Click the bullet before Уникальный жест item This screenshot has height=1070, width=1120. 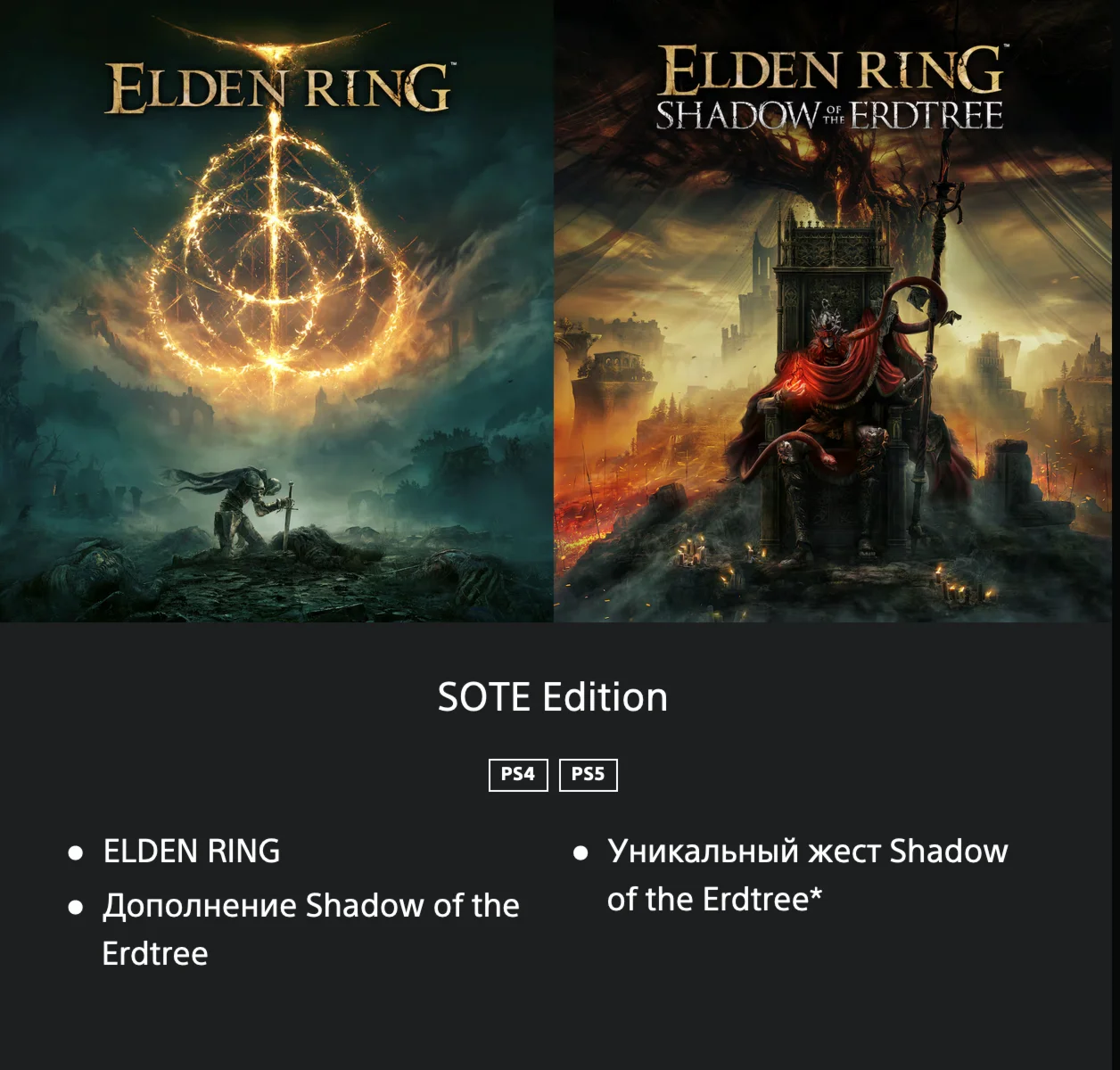[x=581, y=853]
